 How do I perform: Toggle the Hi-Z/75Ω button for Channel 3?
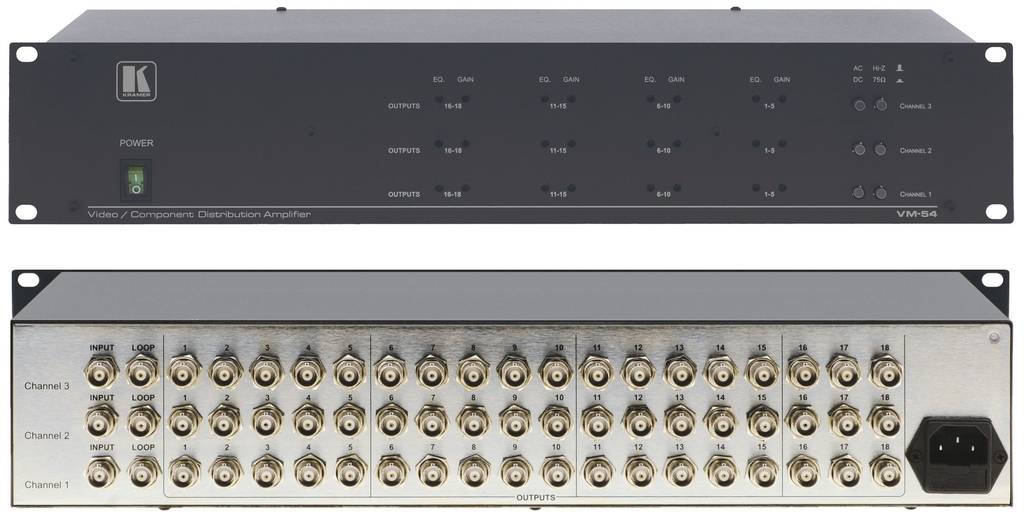pos(881,105)
